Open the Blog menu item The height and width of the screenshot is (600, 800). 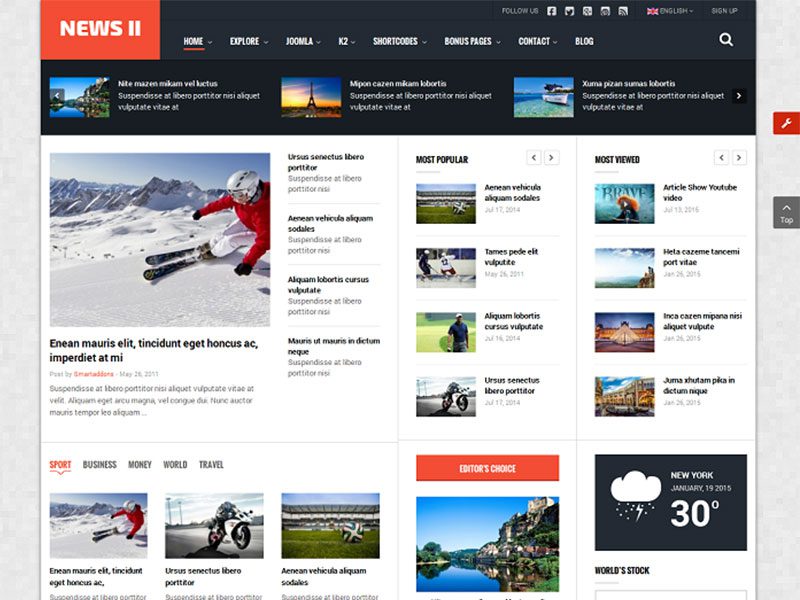(584, 41)
